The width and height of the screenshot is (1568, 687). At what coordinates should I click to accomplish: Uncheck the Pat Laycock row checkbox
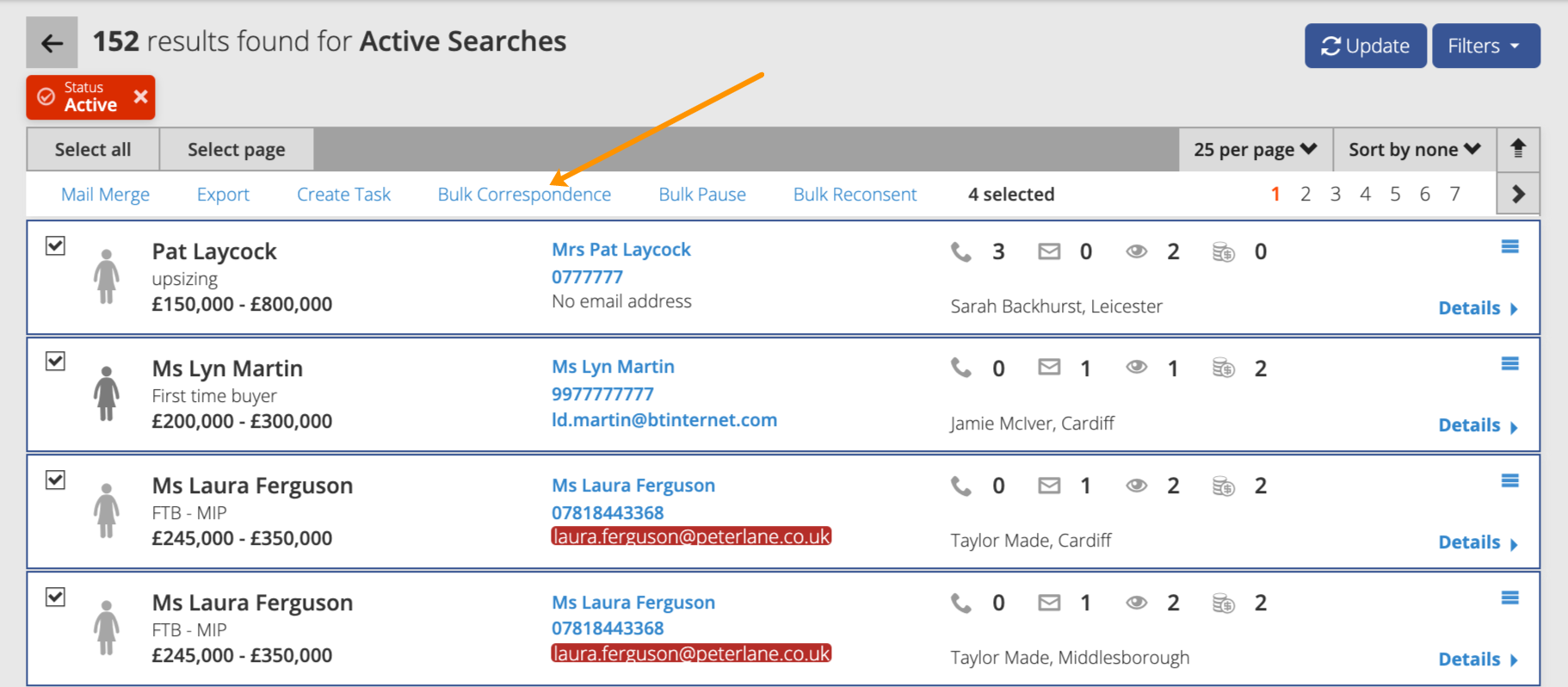[55, 245]
